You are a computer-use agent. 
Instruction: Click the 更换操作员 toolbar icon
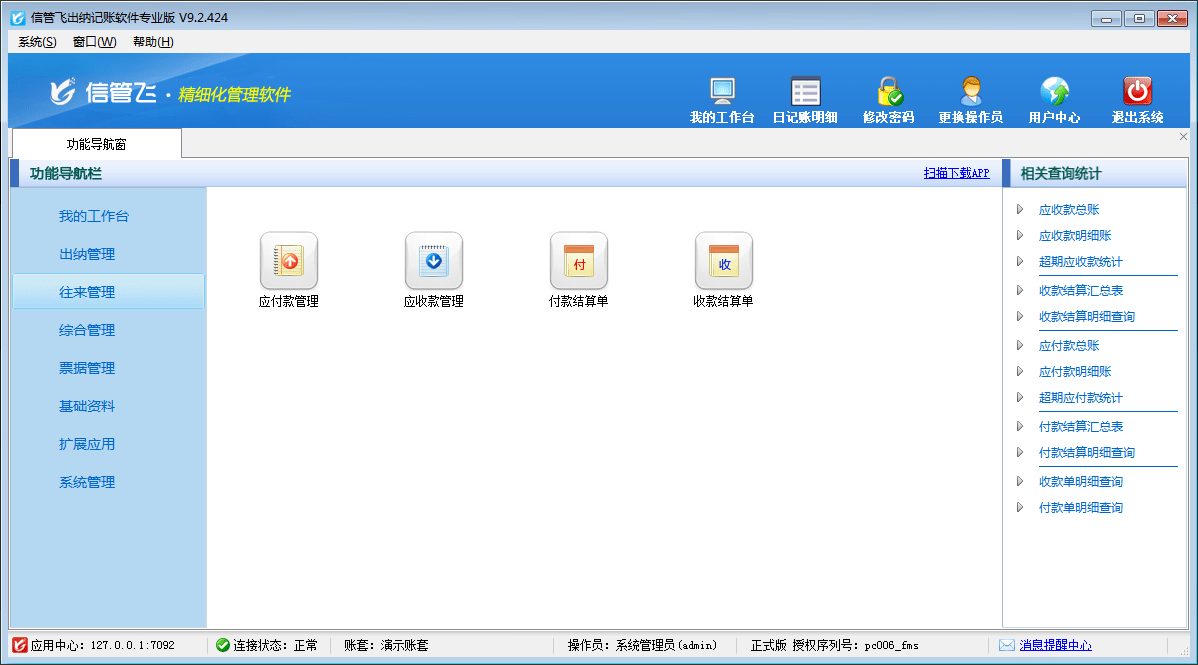tap(970, 97)
